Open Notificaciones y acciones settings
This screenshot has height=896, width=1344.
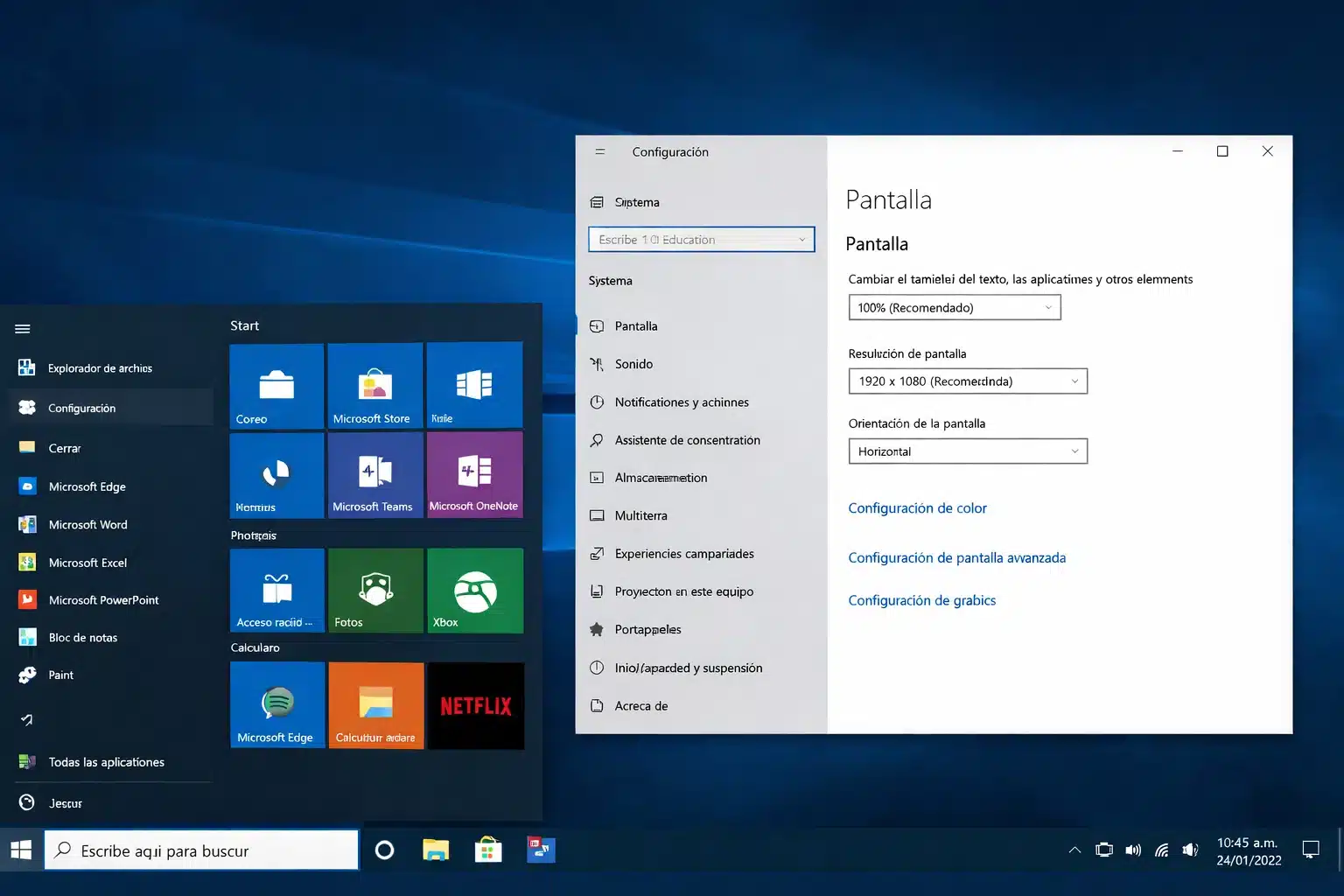click(682, 402)
